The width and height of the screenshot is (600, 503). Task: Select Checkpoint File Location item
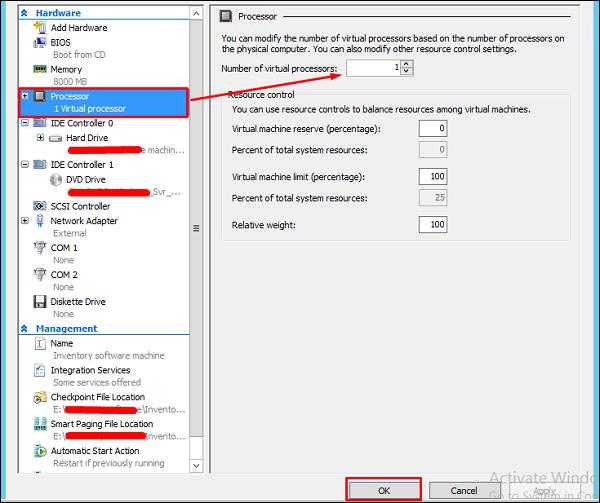click(x=98, y=397)
